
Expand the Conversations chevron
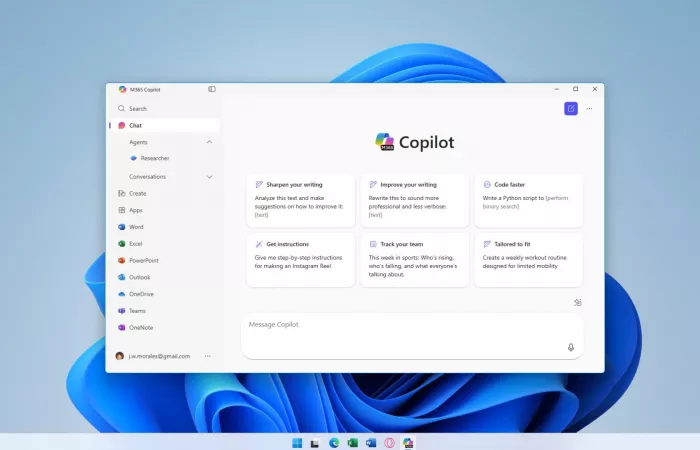click(209, 177)
